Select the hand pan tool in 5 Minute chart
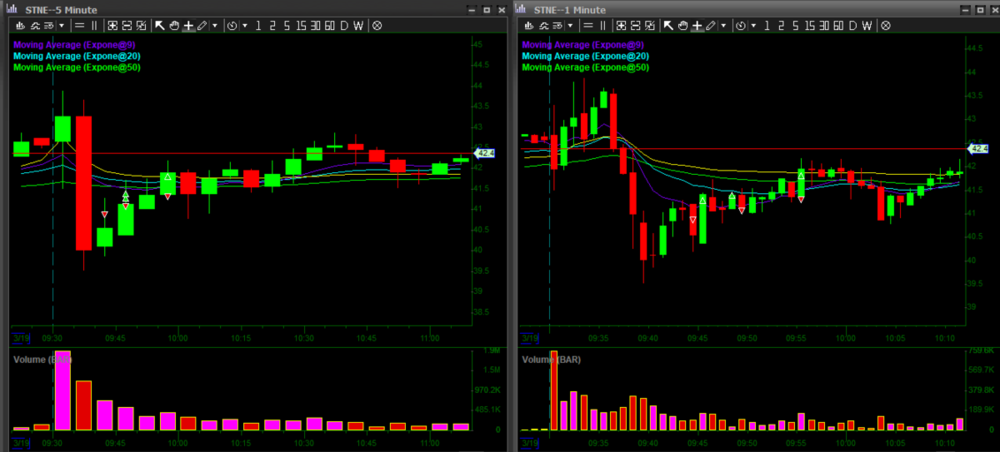This screenshot has width=1000, height=452. [174, 25]
